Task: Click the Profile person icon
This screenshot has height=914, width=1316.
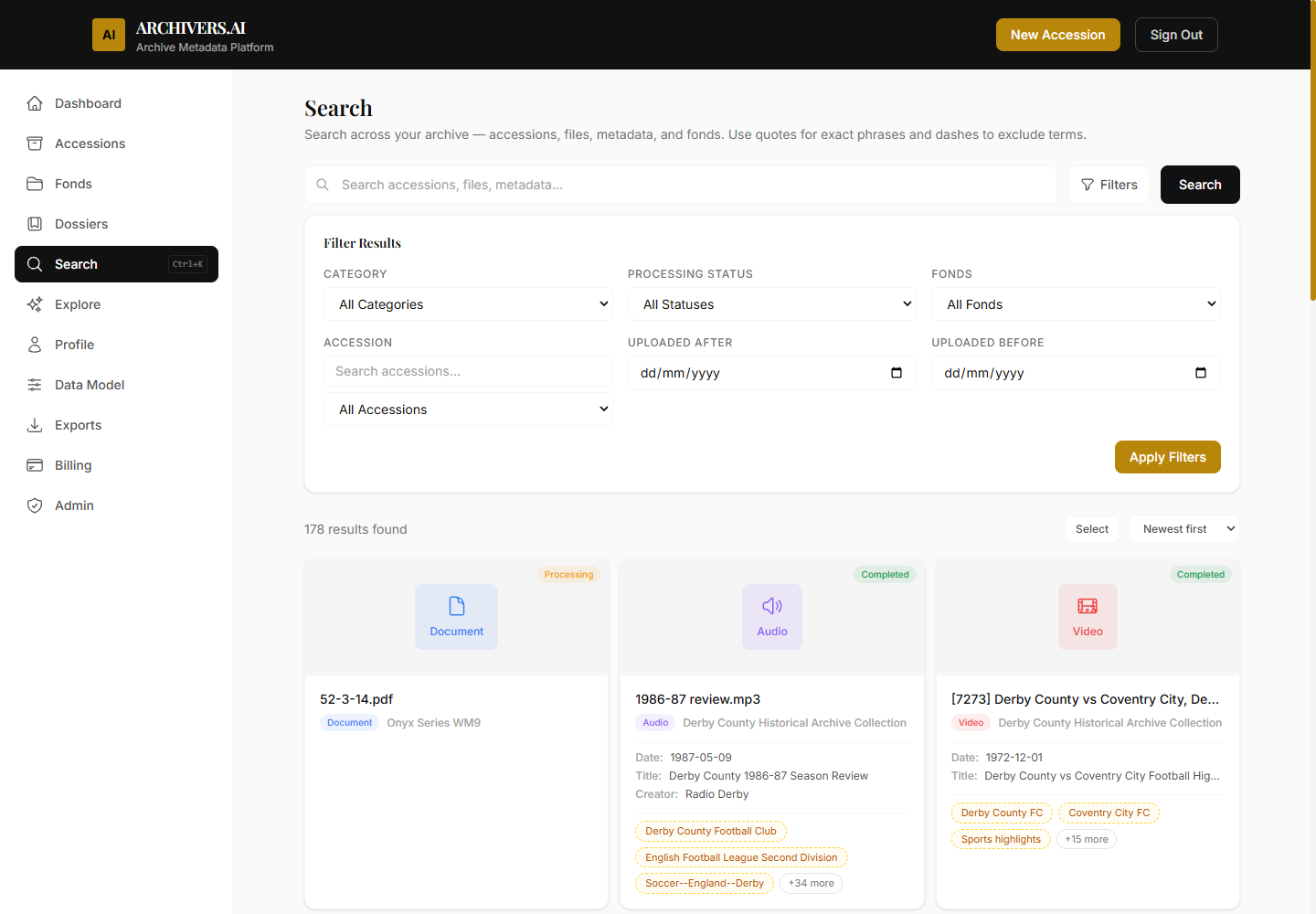Action: point(35,345)
